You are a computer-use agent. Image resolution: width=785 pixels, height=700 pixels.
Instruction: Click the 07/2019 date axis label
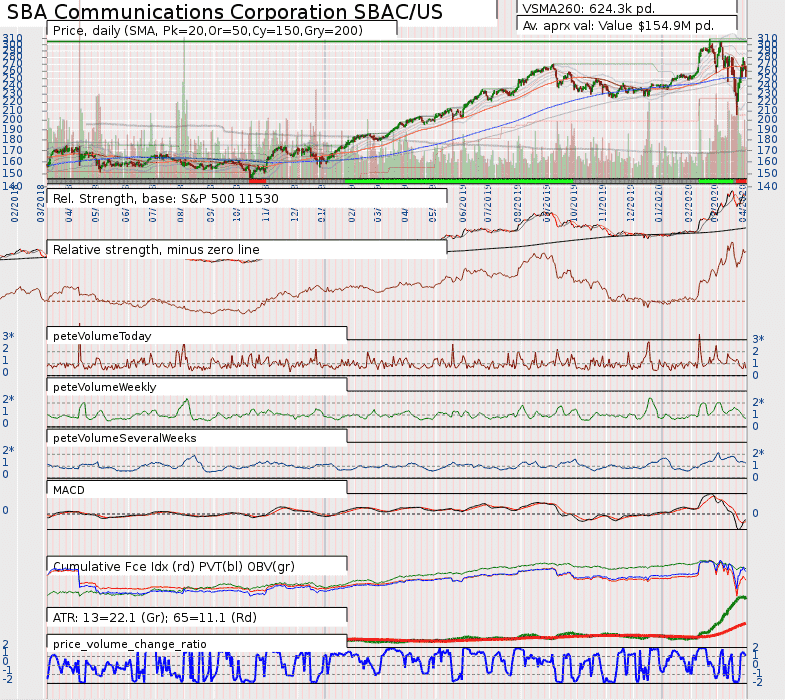489,204
